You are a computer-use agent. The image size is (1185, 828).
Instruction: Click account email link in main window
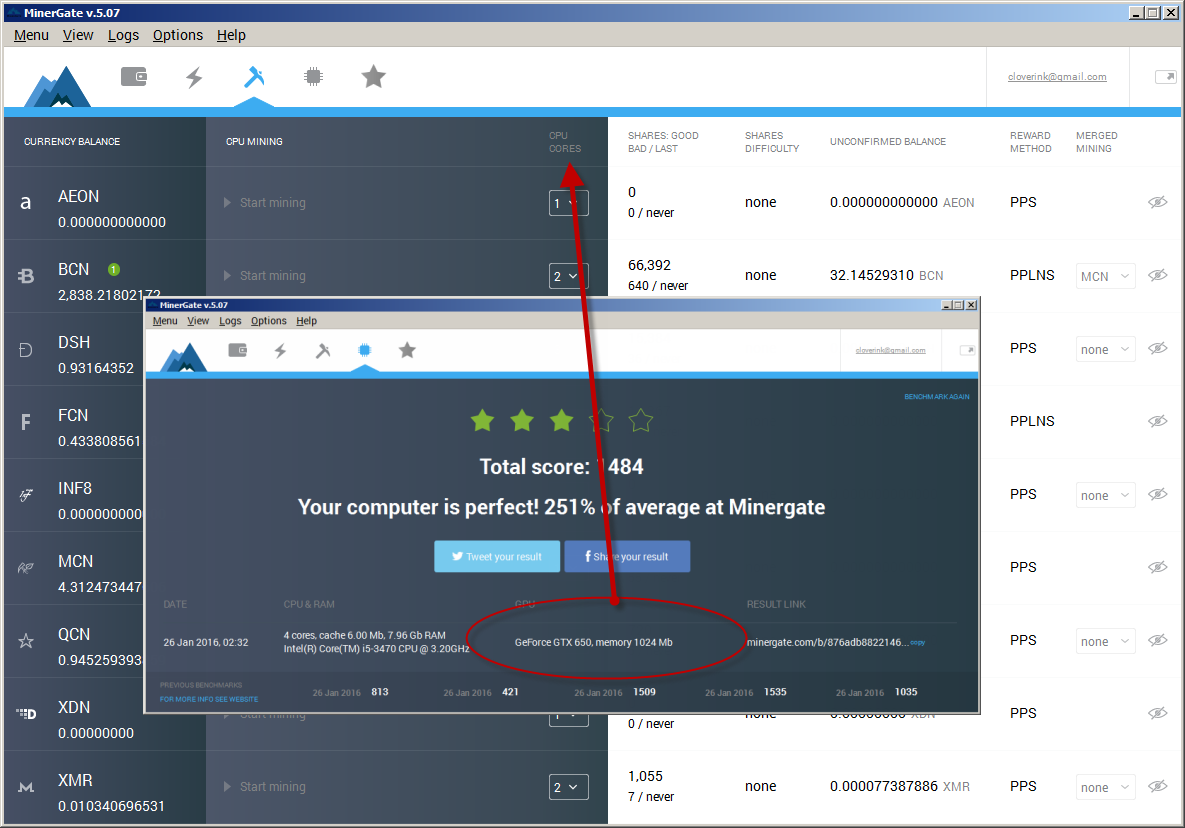click(1057, 77)
